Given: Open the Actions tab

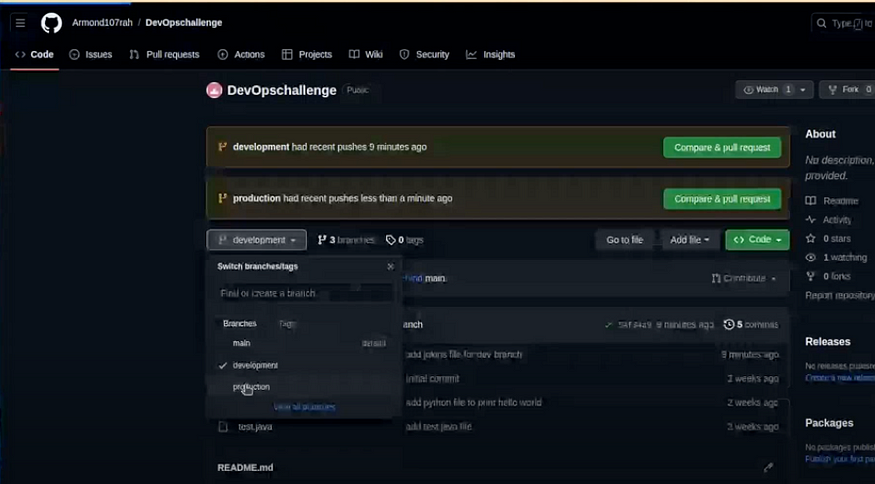Looking at the screenshot, I should tap(241, 55).
